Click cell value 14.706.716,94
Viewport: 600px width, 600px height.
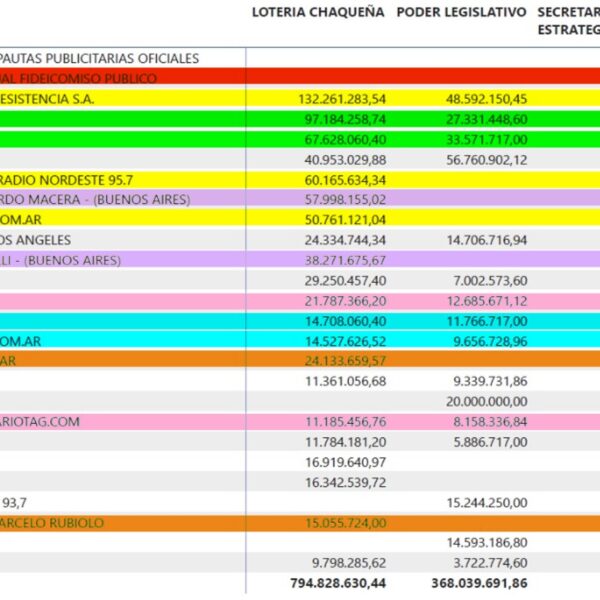[x=487, y=240]
